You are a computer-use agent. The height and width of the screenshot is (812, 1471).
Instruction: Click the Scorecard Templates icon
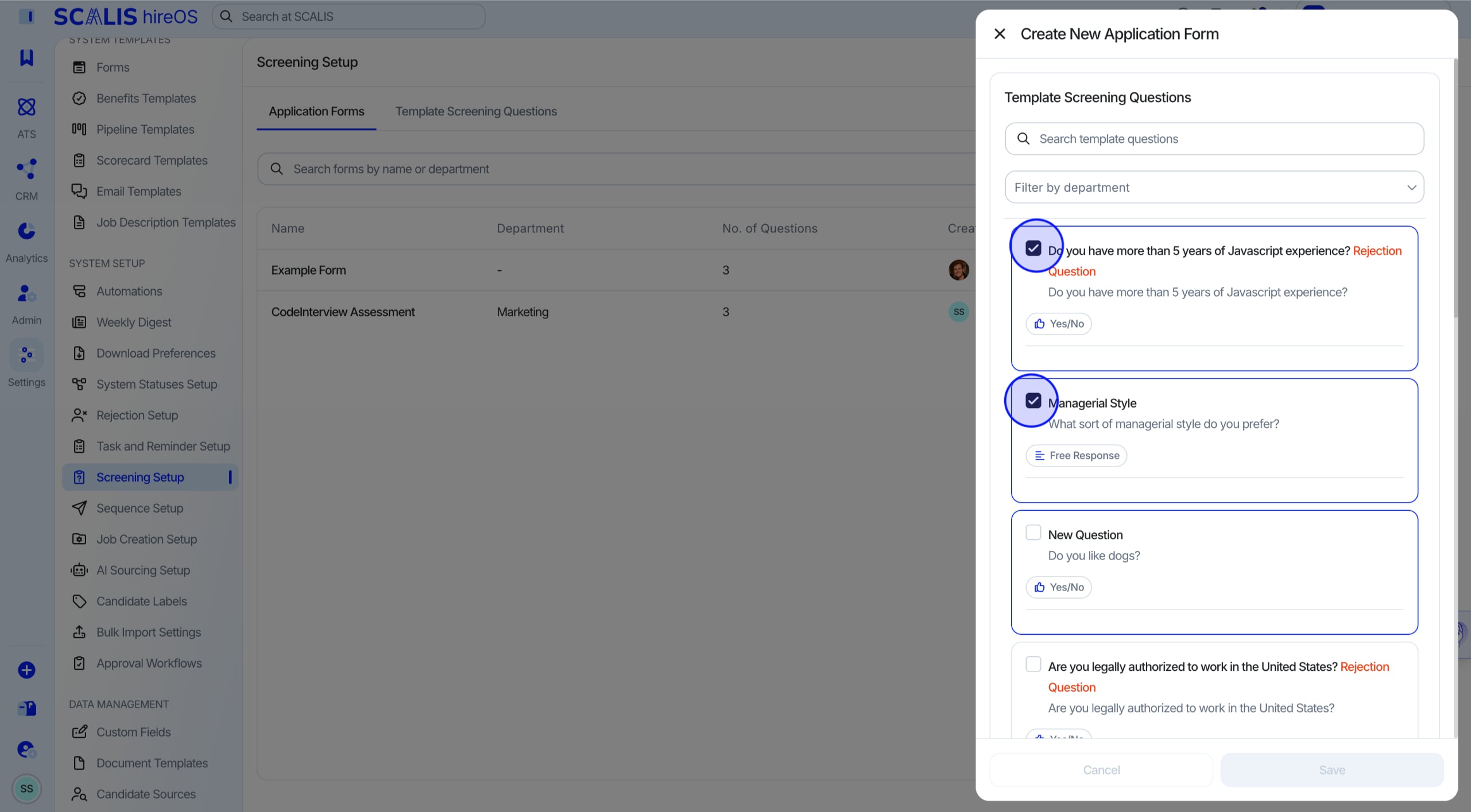tap(79, 160)
